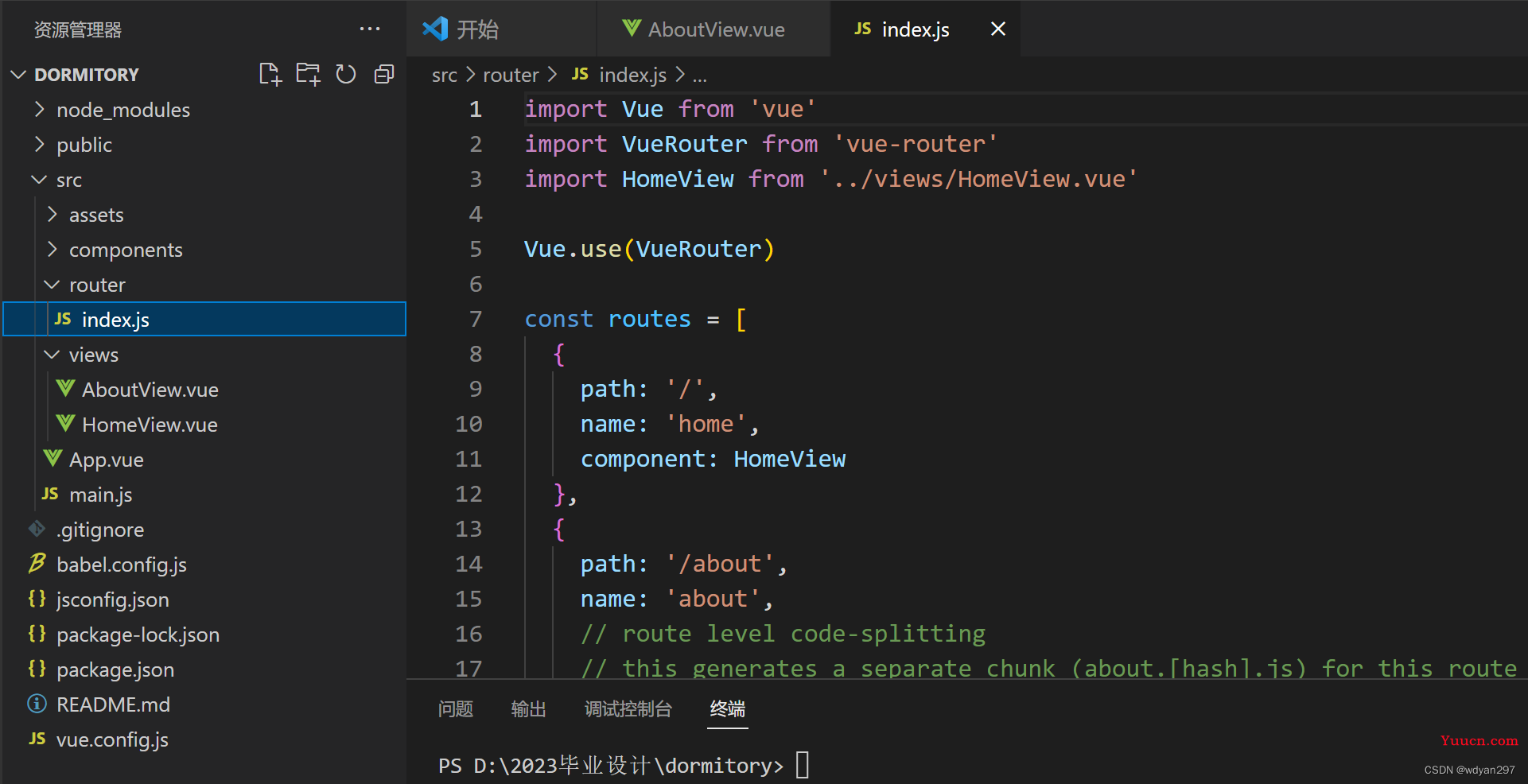
Task: Open the 问题 panel tab
Action: tap(456, 708)
